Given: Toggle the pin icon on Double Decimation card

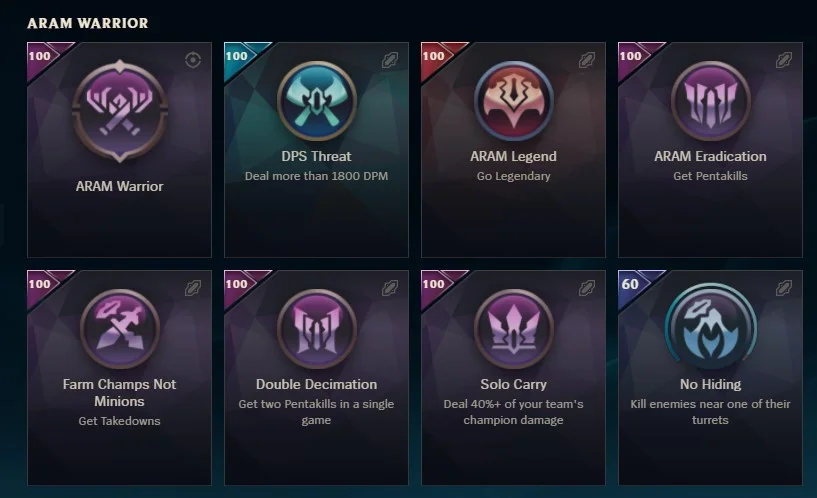Looking at the screenshot, I should [390, 288].
